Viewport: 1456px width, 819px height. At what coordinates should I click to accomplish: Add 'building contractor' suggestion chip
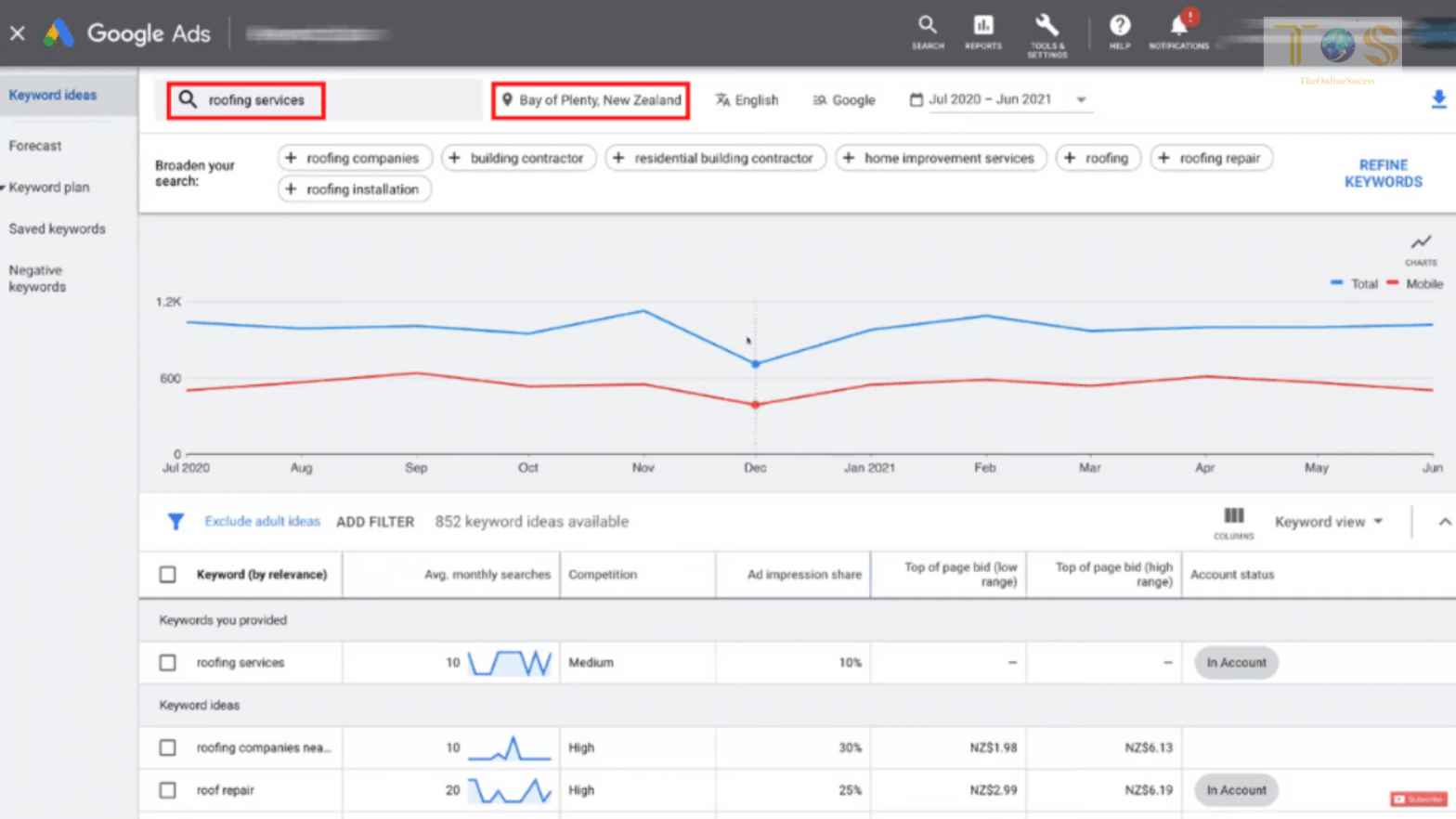pyautogui.click(x=519, y=158)
